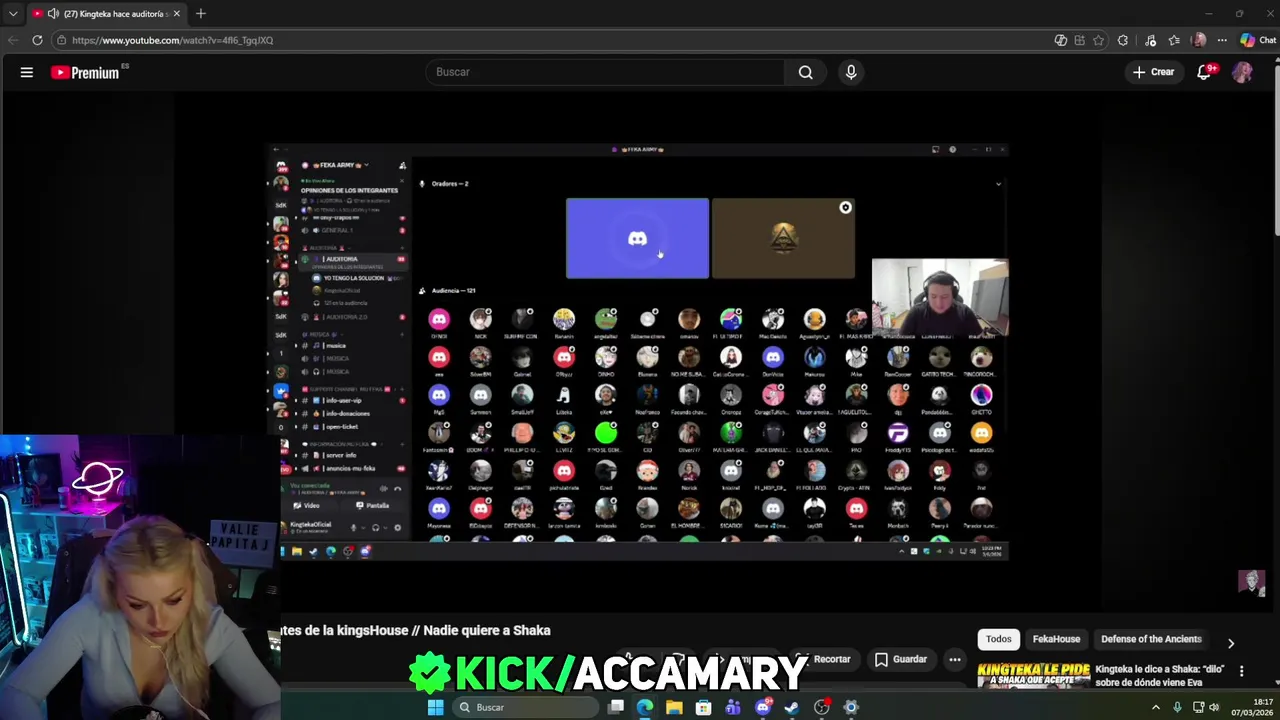The height and width of the screenshot is (720, 1280).
Task: Toggle Discord microphone mute by KingtekaOficial
Action: (x=353, y=528)
